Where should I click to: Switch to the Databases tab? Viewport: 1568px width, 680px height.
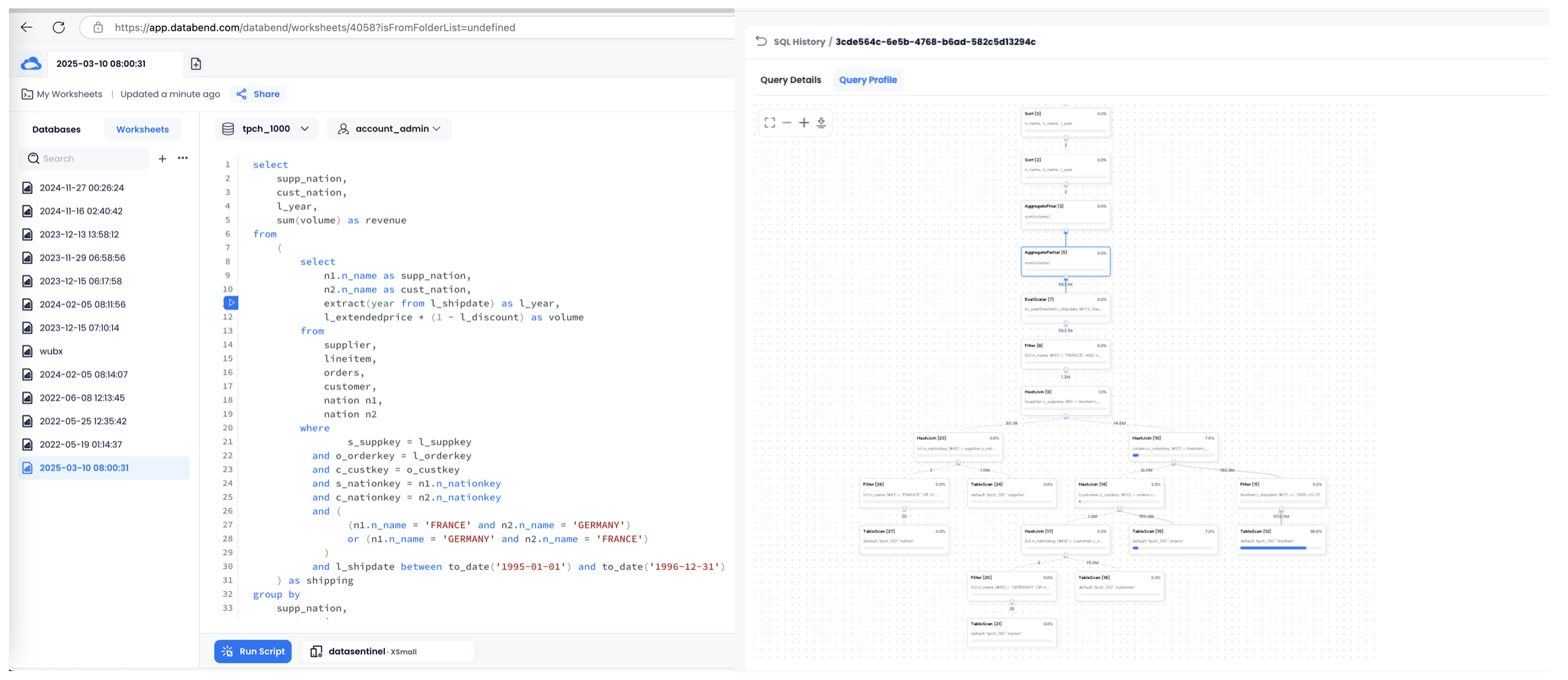[x=57, y=129]
